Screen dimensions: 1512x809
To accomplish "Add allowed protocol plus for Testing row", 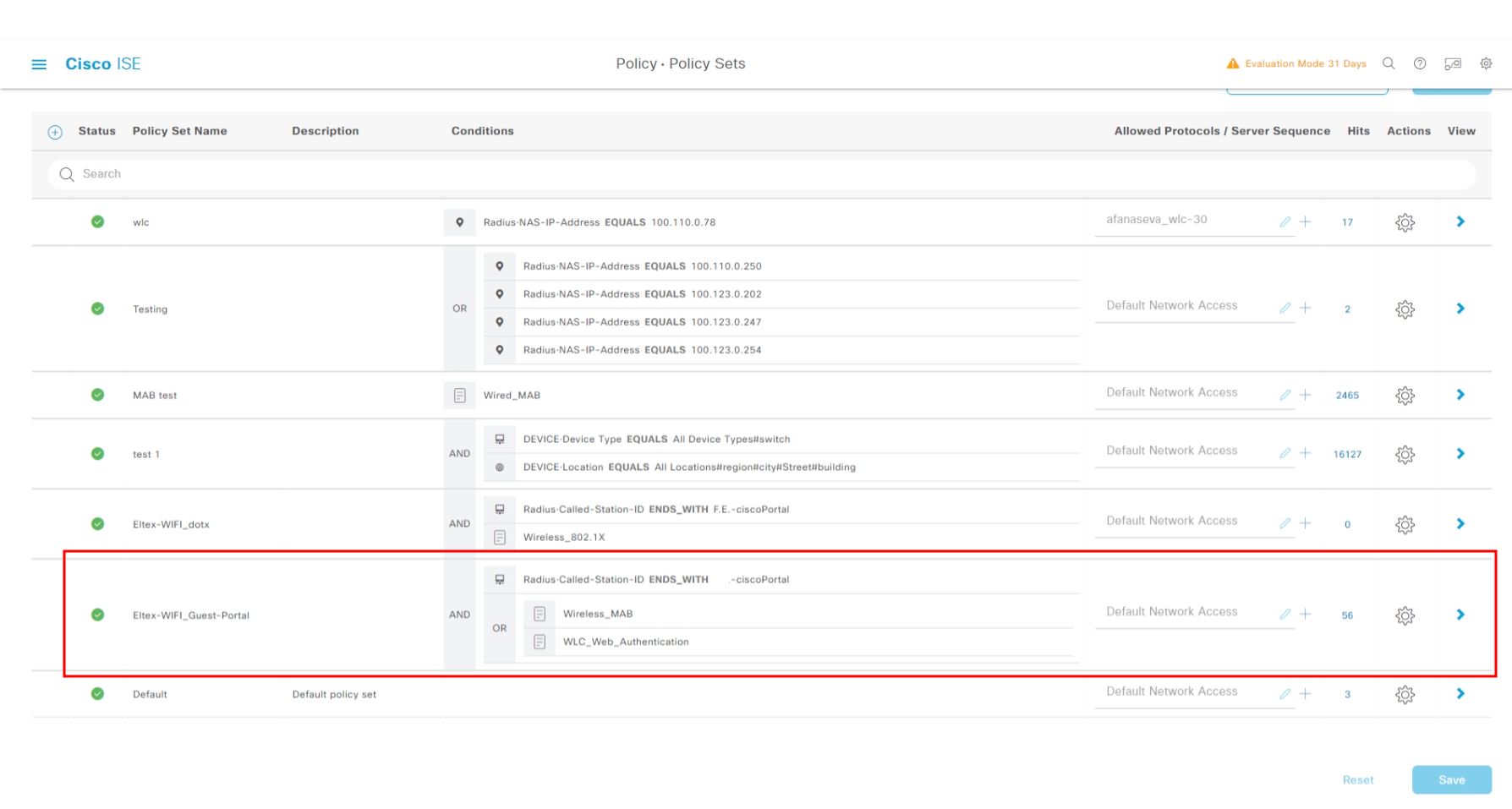I will coord(1306,309).
